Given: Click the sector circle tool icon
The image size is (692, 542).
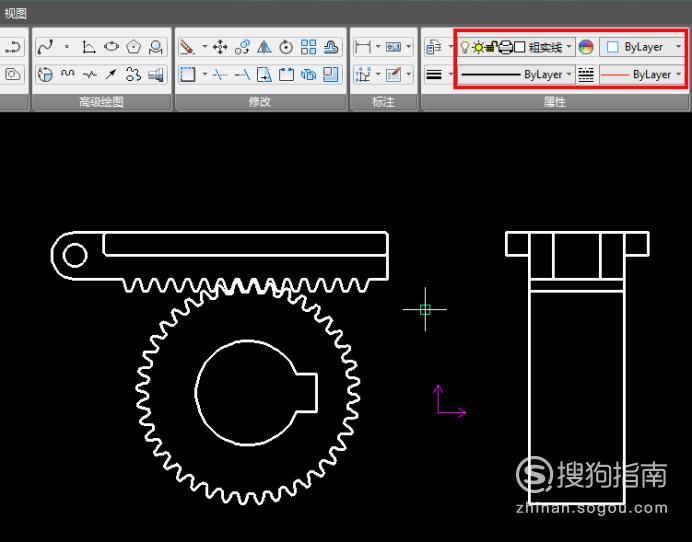Looking at the screenshot, I should 45,74.
